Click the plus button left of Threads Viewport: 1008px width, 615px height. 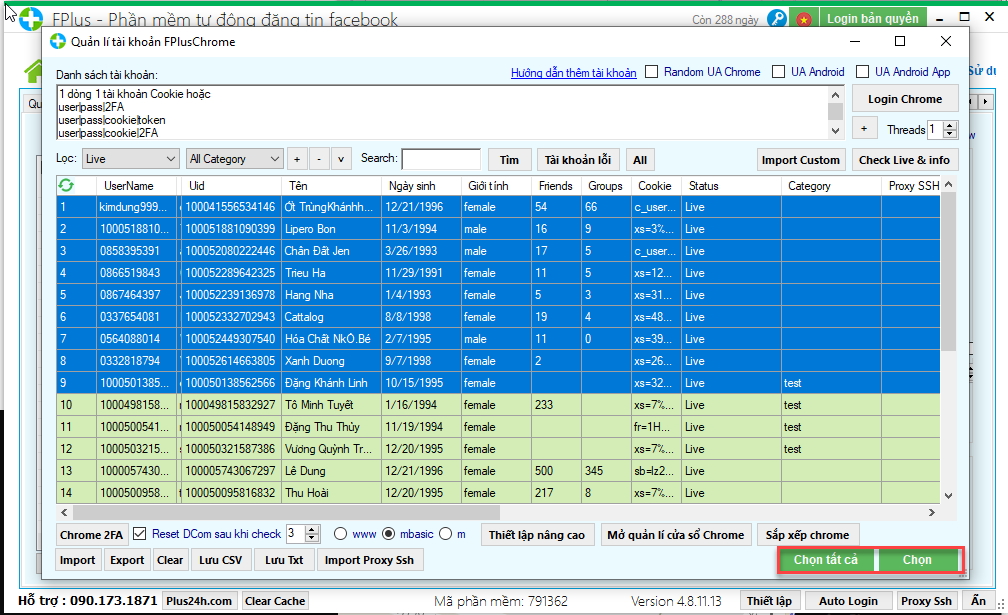[x=863, y=129]
